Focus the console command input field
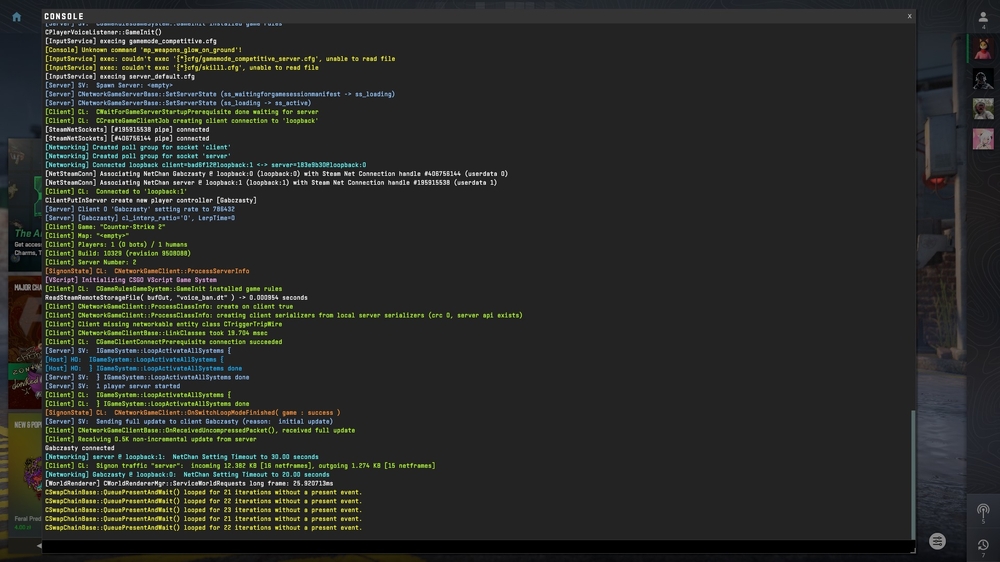Image resolution: width=1000 pixels, height=562 pixels. click(477, 546)
